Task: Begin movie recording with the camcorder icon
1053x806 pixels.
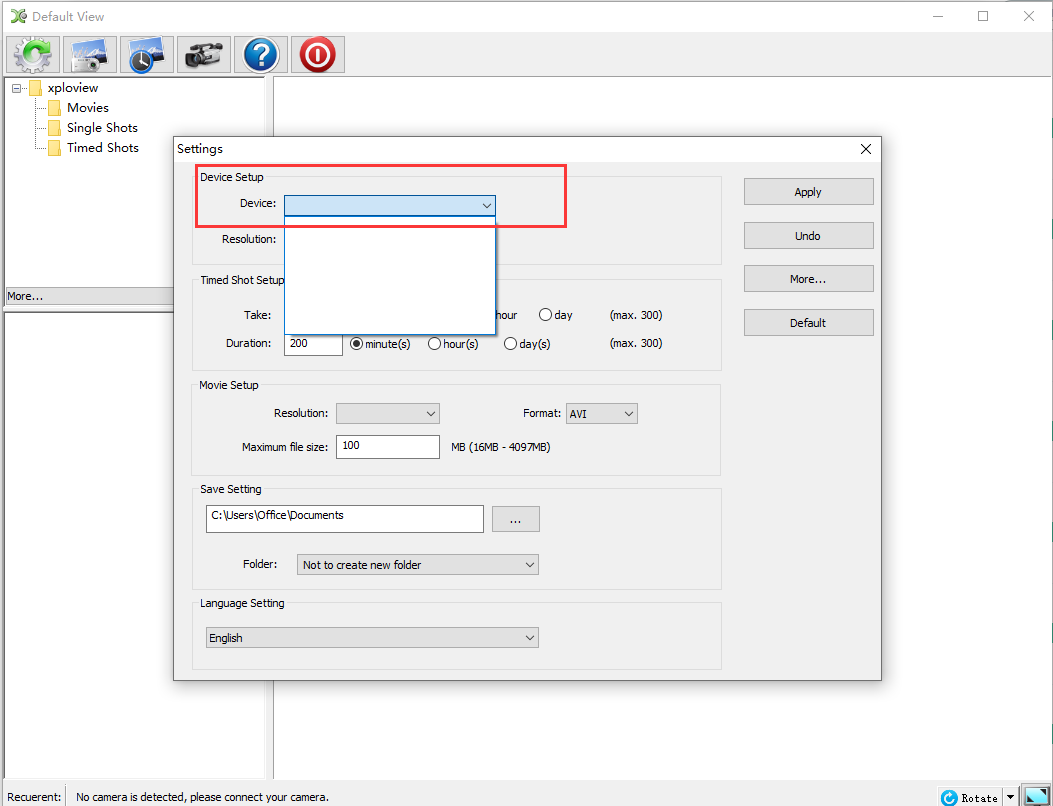Action: pyautogui.click(x=203, y=54)
